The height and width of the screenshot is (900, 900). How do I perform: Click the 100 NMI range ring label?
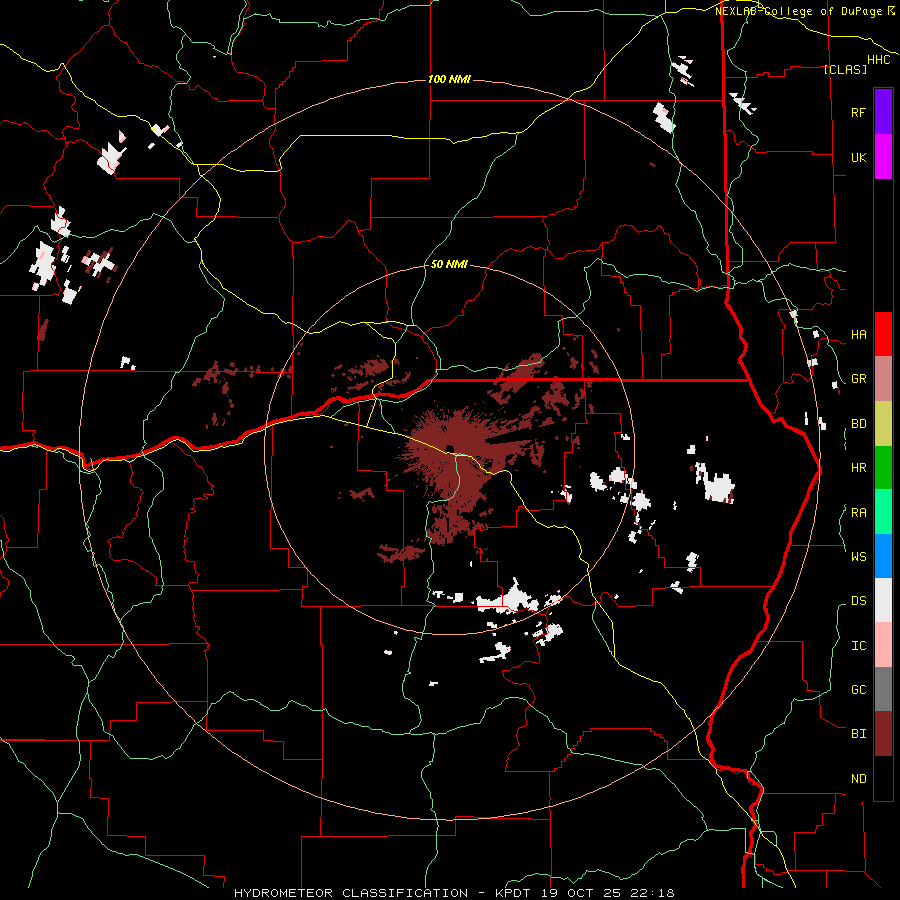[x=449, y=79]
